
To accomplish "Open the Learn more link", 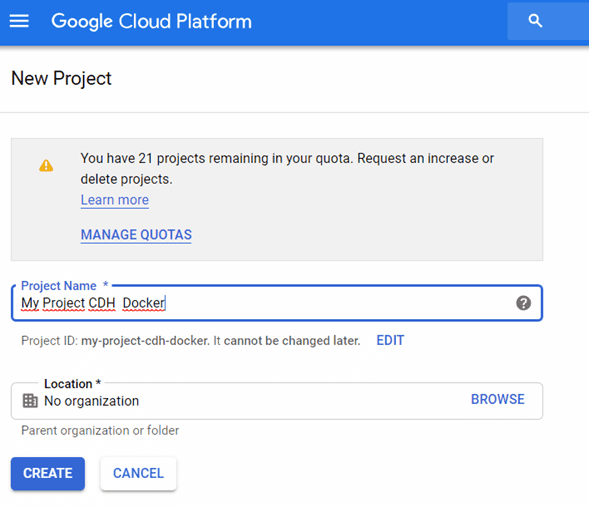I will [115, 200].
